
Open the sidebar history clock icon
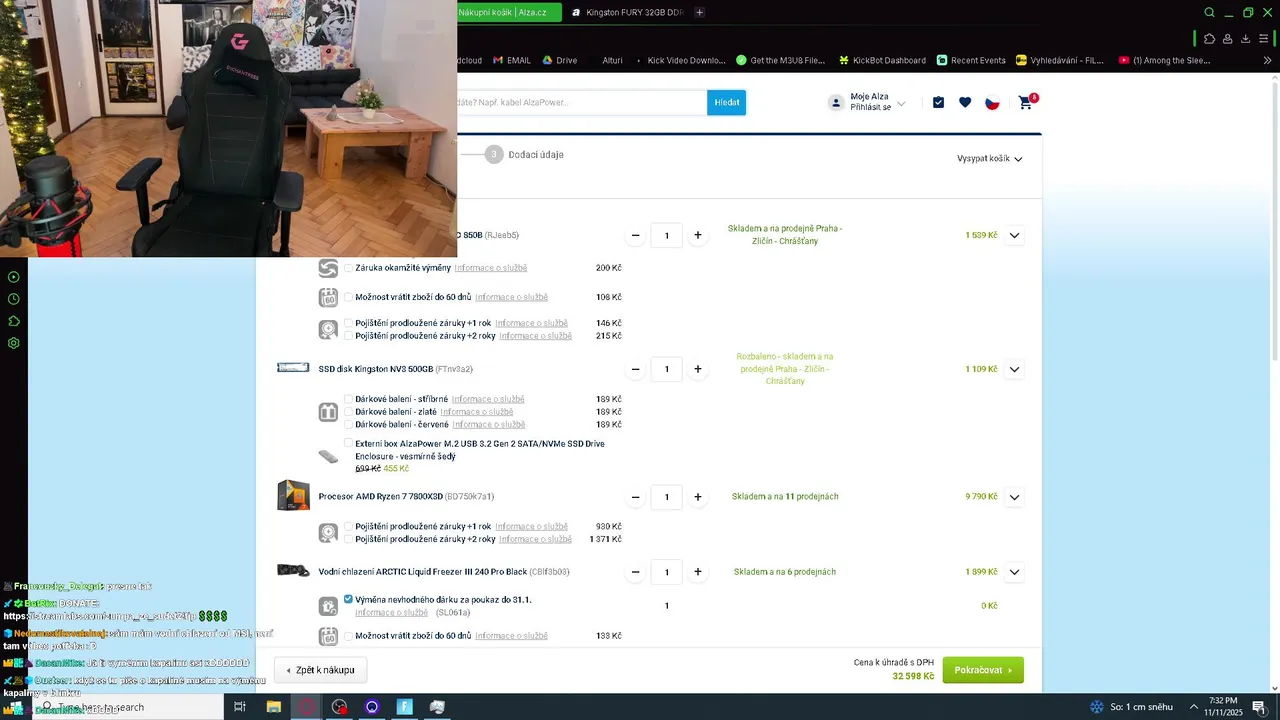tap(14, 299)
